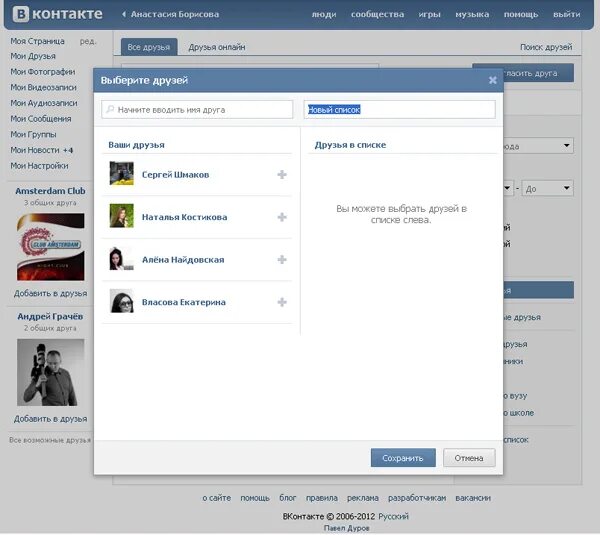Open Мои Друзья in sidebar
The width and height of the screenshot is (600, 535).
pyautogui.click(x=33, y=56)
